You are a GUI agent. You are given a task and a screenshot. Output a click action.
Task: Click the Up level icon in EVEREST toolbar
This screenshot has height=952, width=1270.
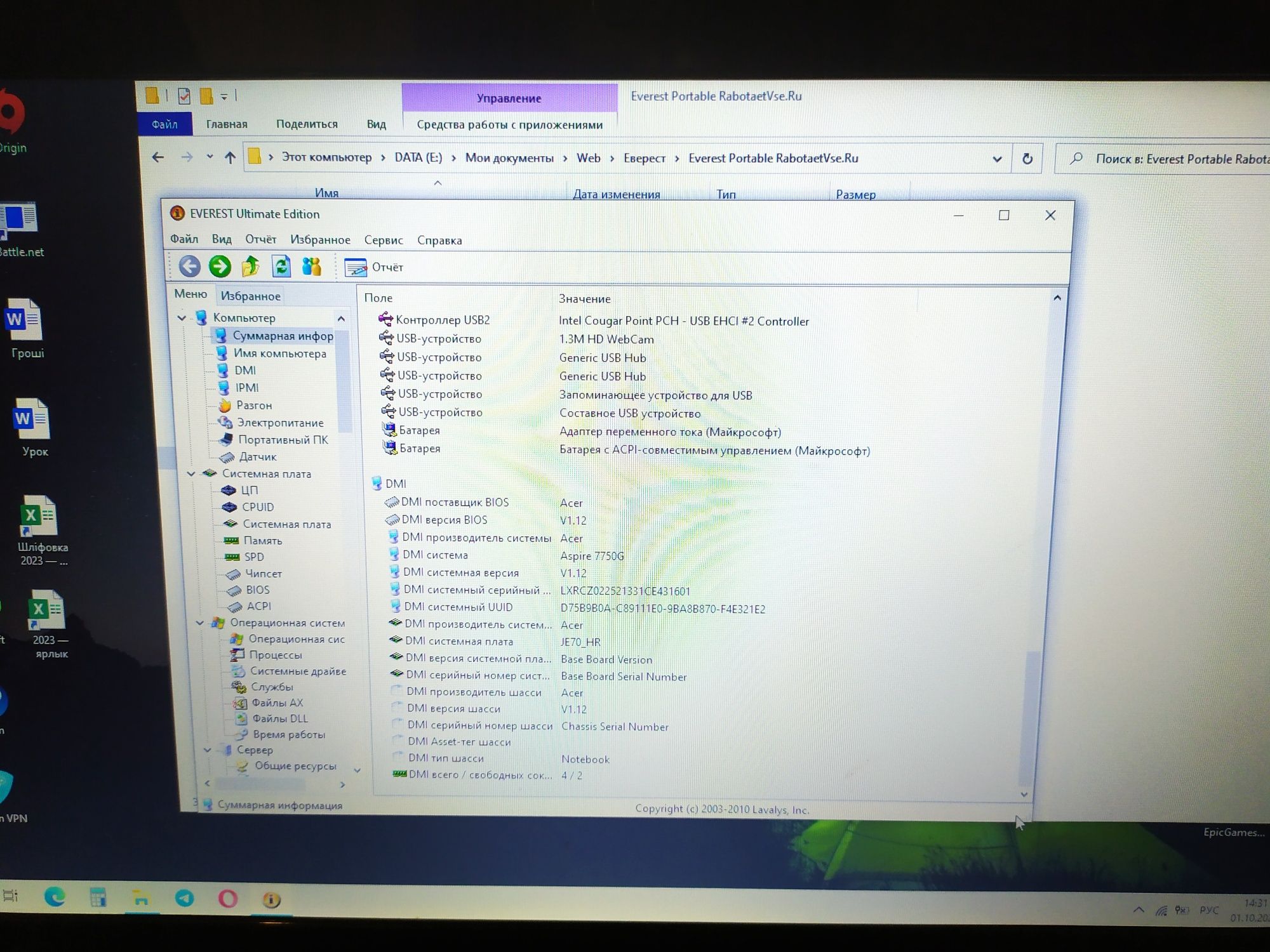250,267
